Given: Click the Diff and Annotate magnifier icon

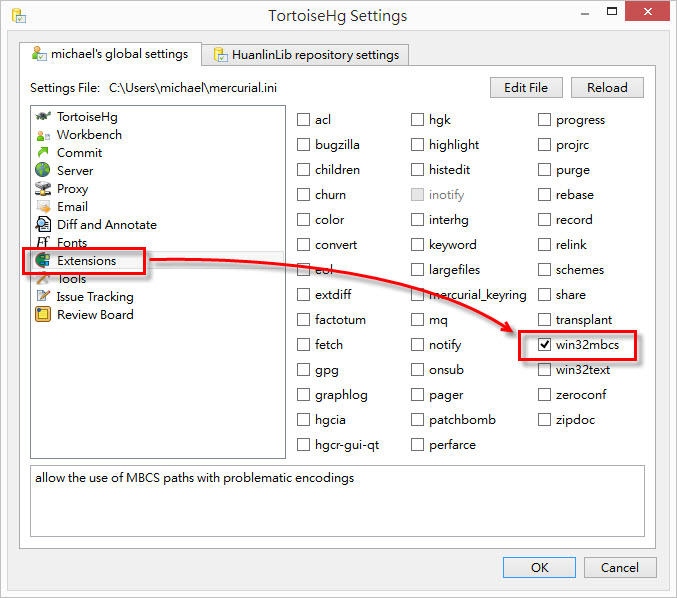Looking at the screenshot, I should coord(43,224).
